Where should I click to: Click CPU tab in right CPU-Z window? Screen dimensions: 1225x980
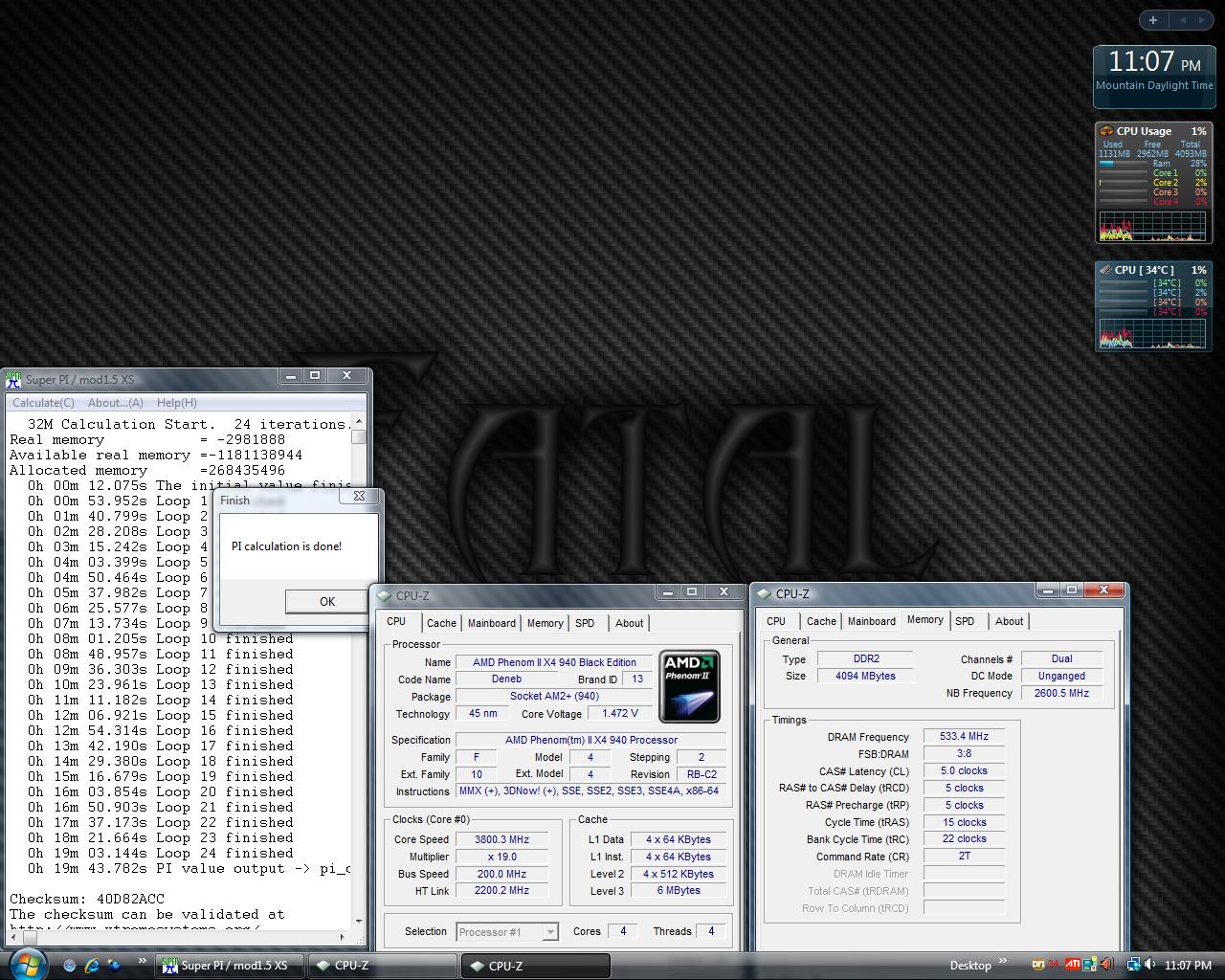776,621
